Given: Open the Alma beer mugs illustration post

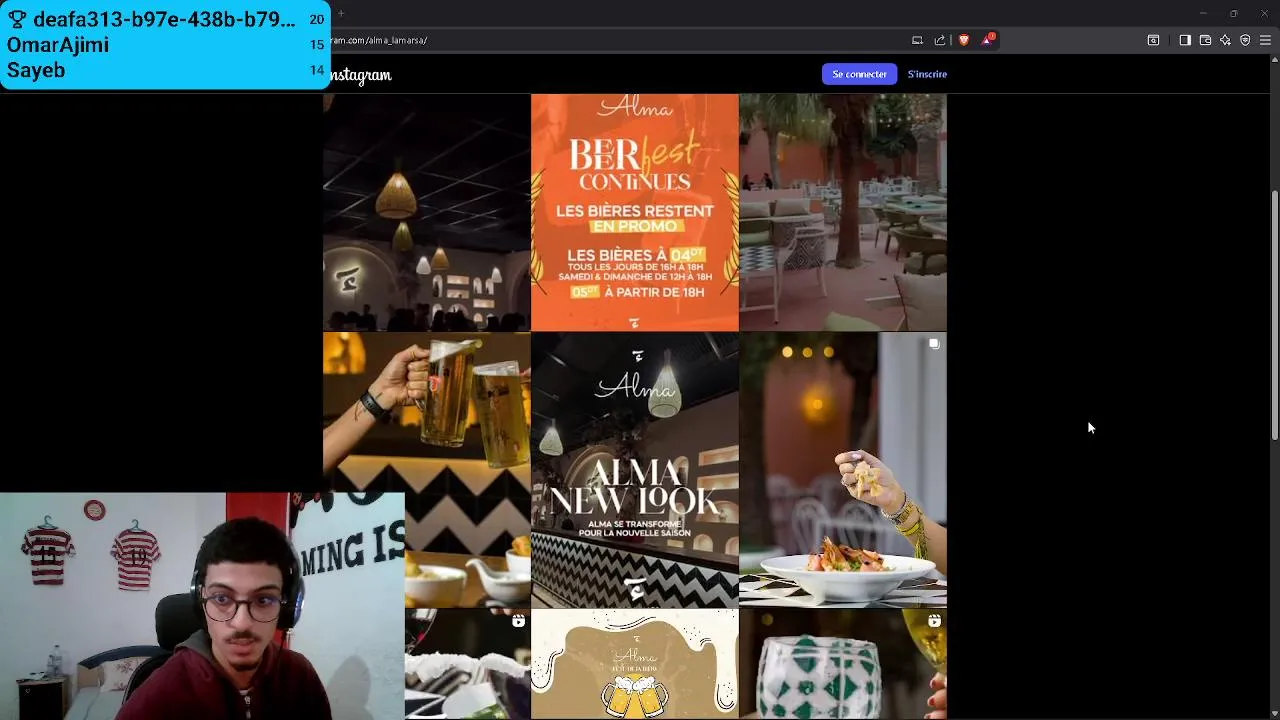Looking at the screenshot, I should 635,664.
